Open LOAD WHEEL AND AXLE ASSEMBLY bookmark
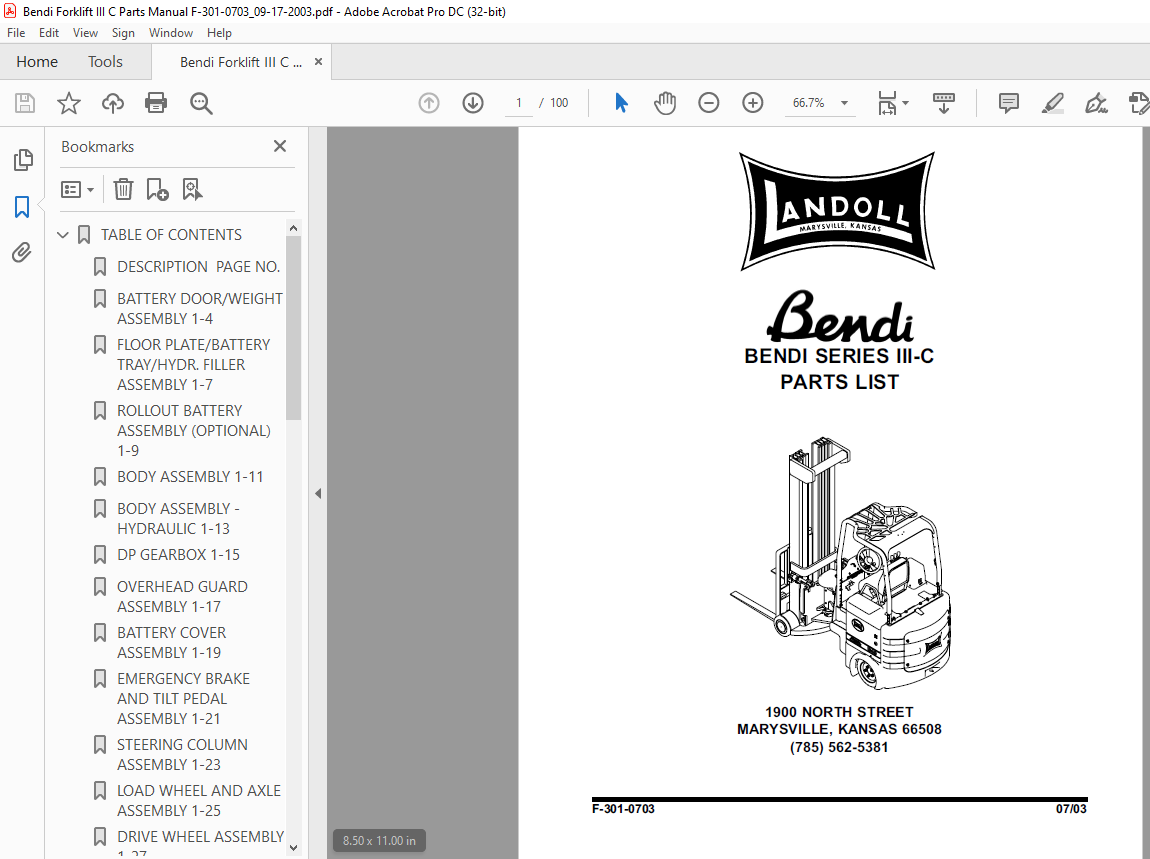This screenshot has height=859, width=1150. (x=199, y=800)
